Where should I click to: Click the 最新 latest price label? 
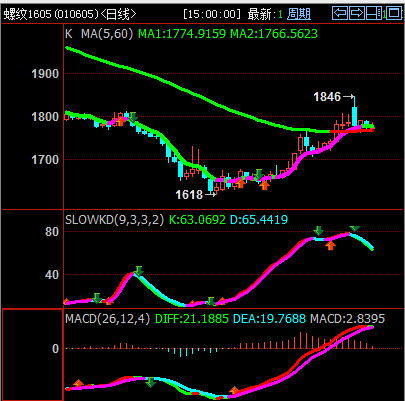[260, 14]
